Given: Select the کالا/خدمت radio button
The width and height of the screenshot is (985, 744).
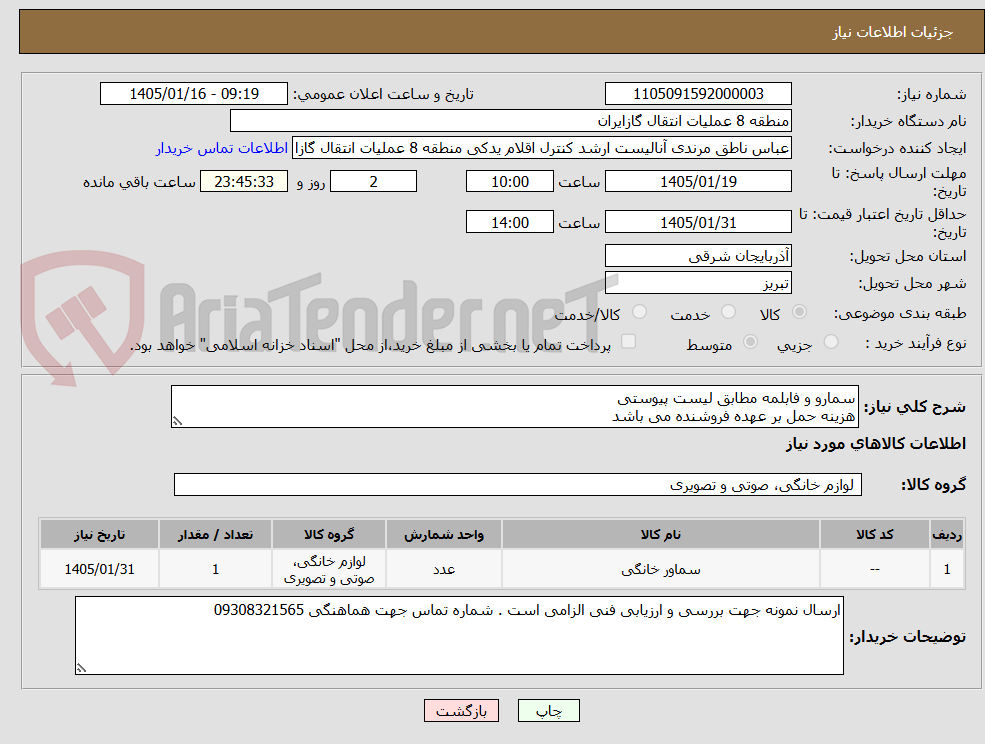Looking at the screenshot, I should pyautogui.click(x=639, y=312).
